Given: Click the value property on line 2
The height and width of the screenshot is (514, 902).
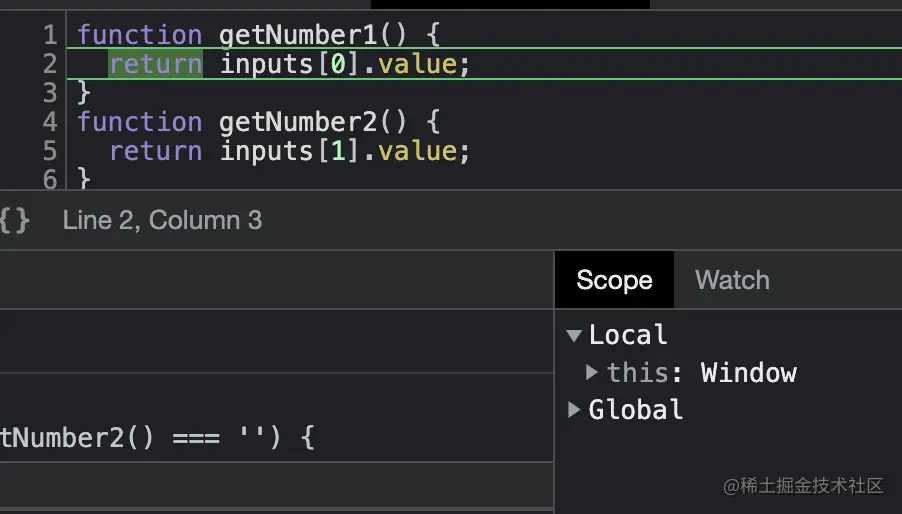Looking at the screenshot, I should tap(418, 64).
